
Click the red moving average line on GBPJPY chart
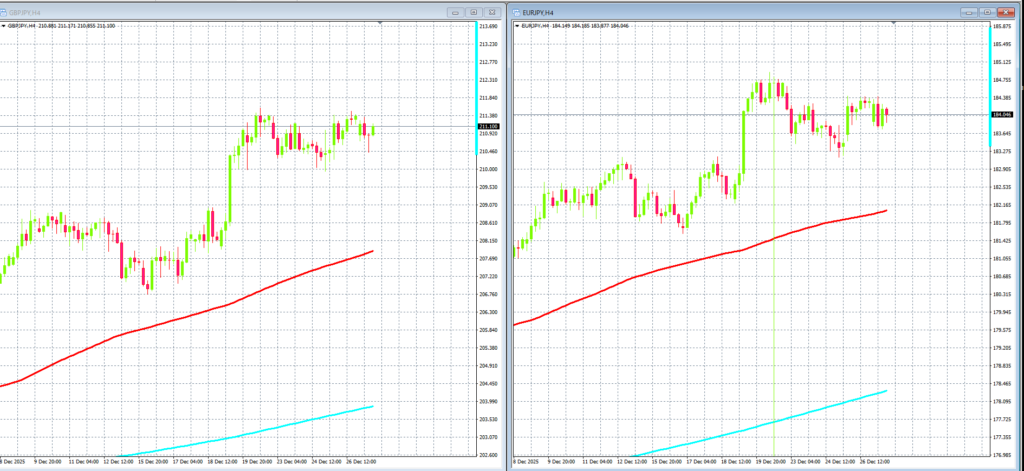tap(250, 291)
